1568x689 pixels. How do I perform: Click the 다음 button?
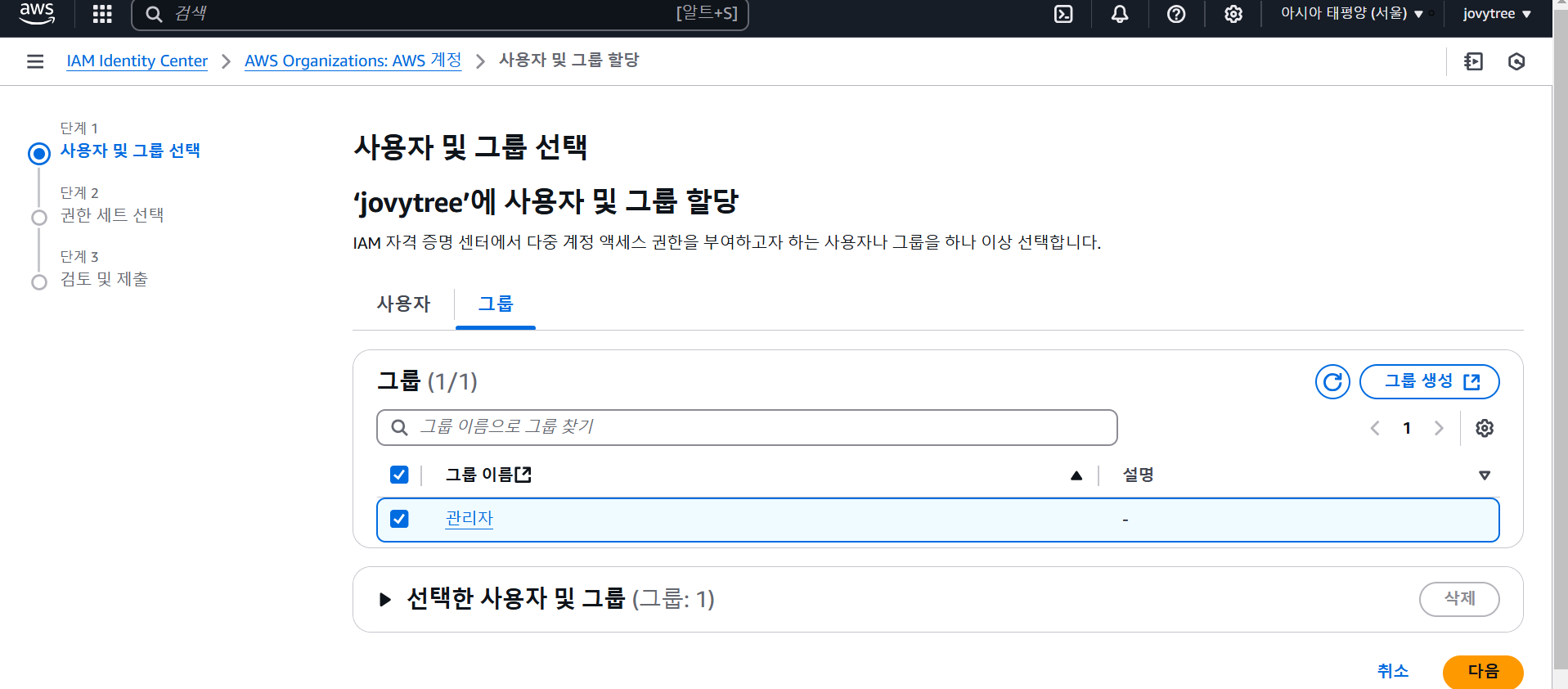pos(1483,672)
